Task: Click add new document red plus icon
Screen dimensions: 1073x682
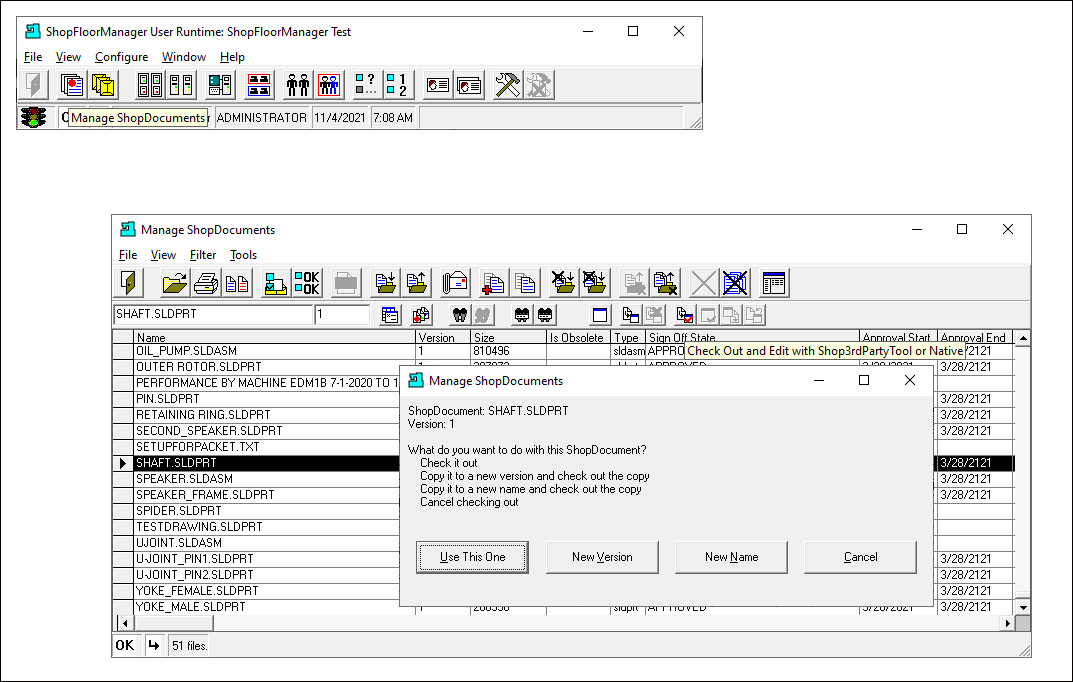Action: click(x=493, y=283)
